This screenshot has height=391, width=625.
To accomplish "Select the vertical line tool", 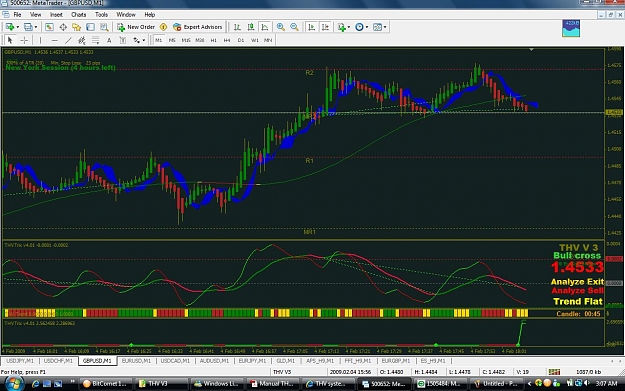I will [x=40, y=40].
